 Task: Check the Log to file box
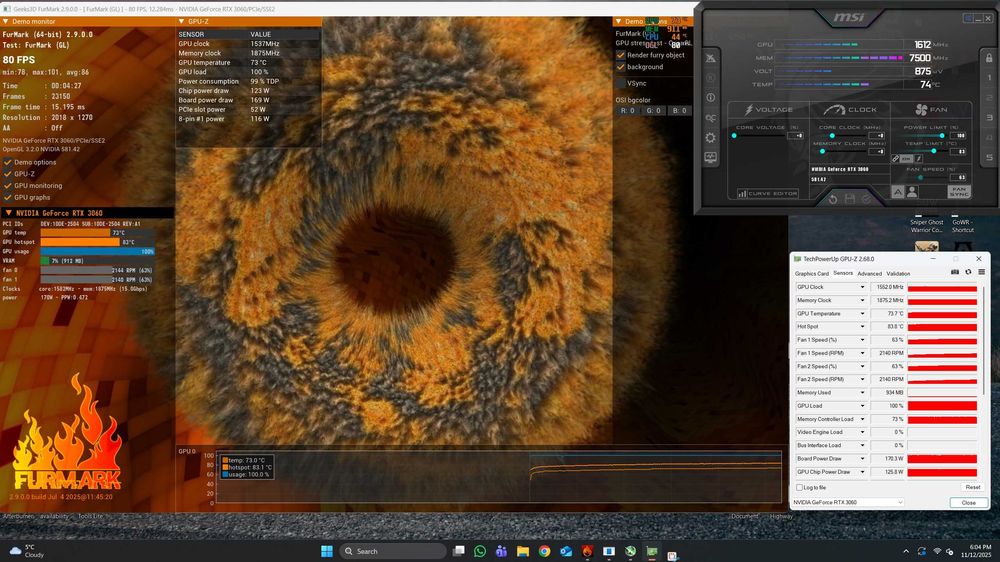(799, 487)
